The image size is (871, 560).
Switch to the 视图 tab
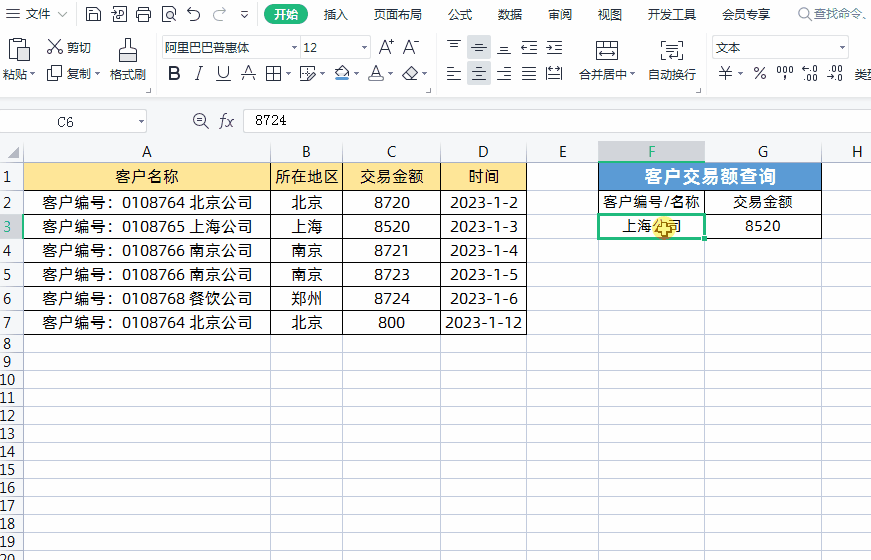point(609,14)
